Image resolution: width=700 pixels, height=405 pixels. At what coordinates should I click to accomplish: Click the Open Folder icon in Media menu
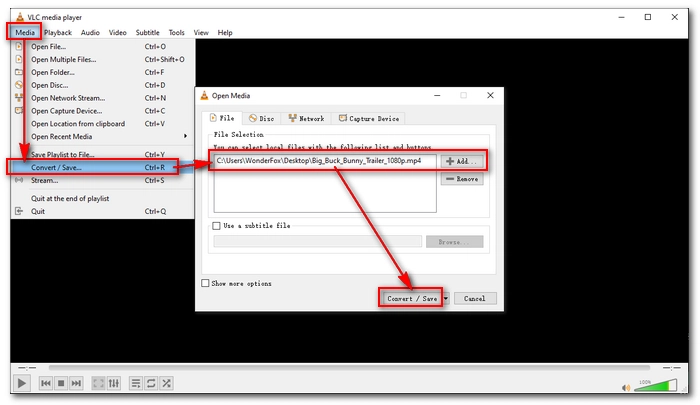[19, 72]
